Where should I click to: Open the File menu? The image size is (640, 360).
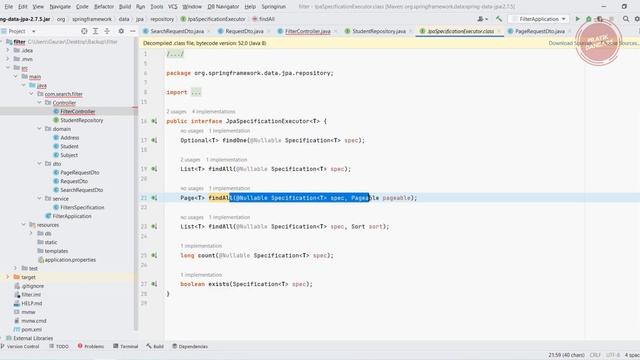coord(9,7)
